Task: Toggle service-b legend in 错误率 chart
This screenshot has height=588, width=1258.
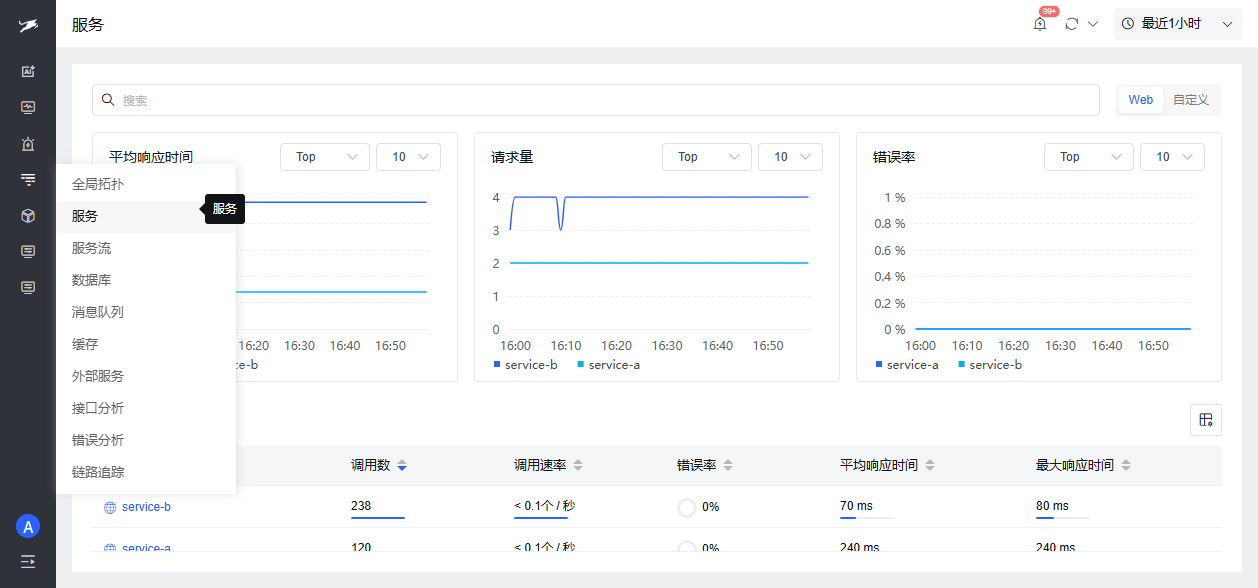Action: (x=990, y=365)
